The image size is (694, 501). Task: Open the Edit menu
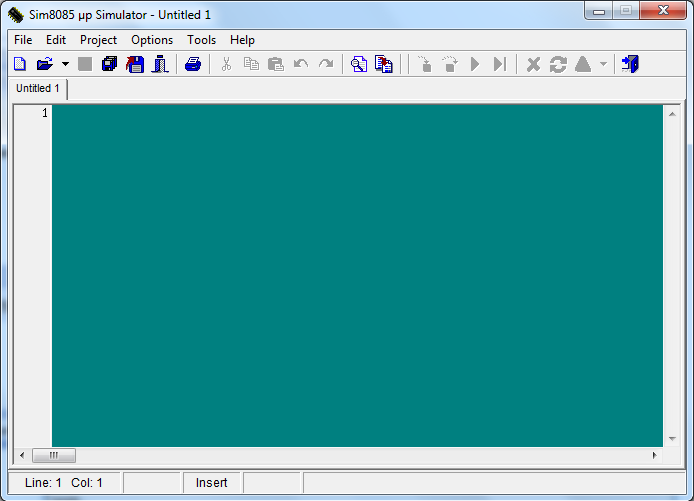[x=56, y=40]
